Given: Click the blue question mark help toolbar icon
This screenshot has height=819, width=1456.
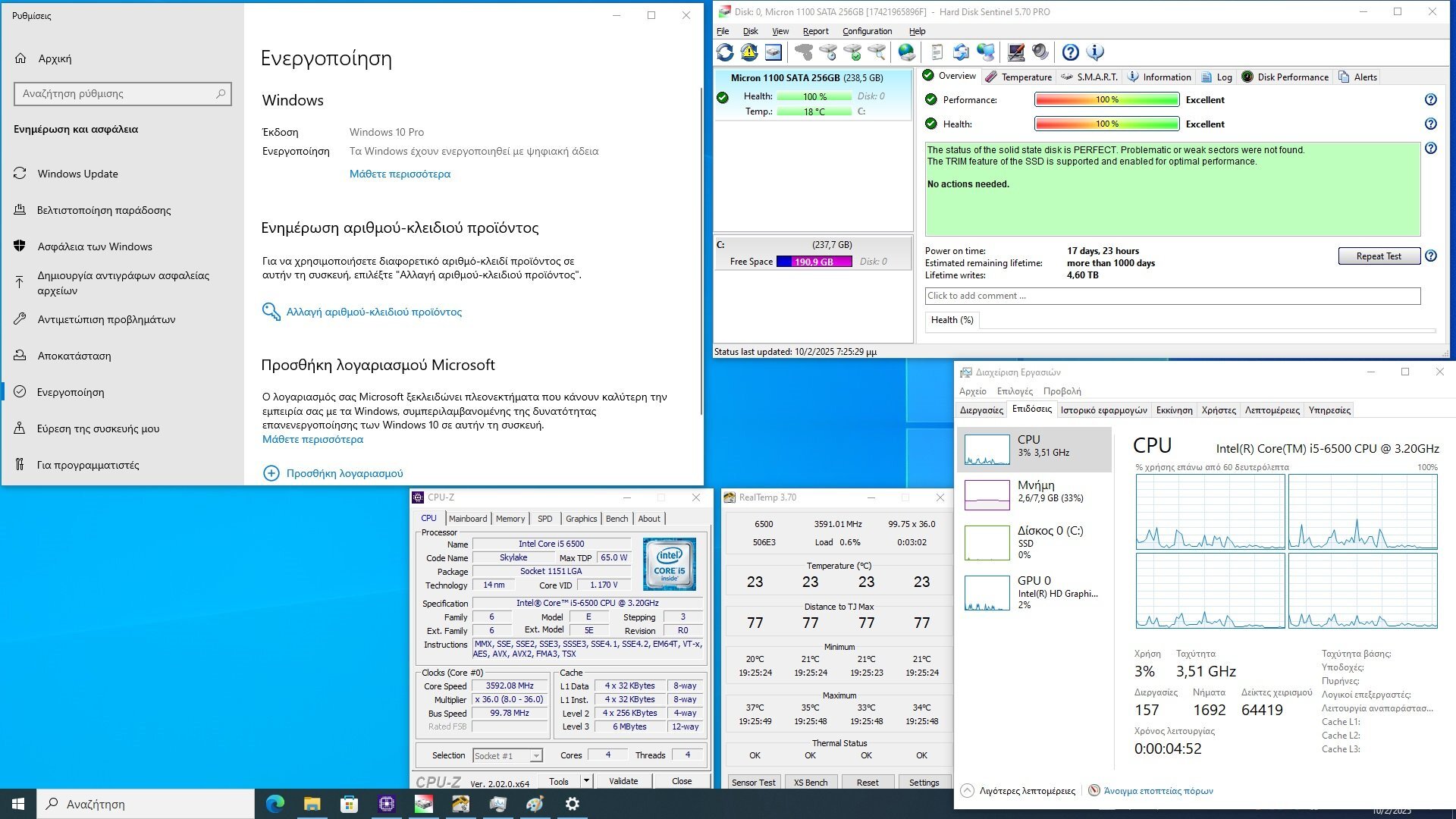Looking at the screenshot, I should tap(1071, 52).
